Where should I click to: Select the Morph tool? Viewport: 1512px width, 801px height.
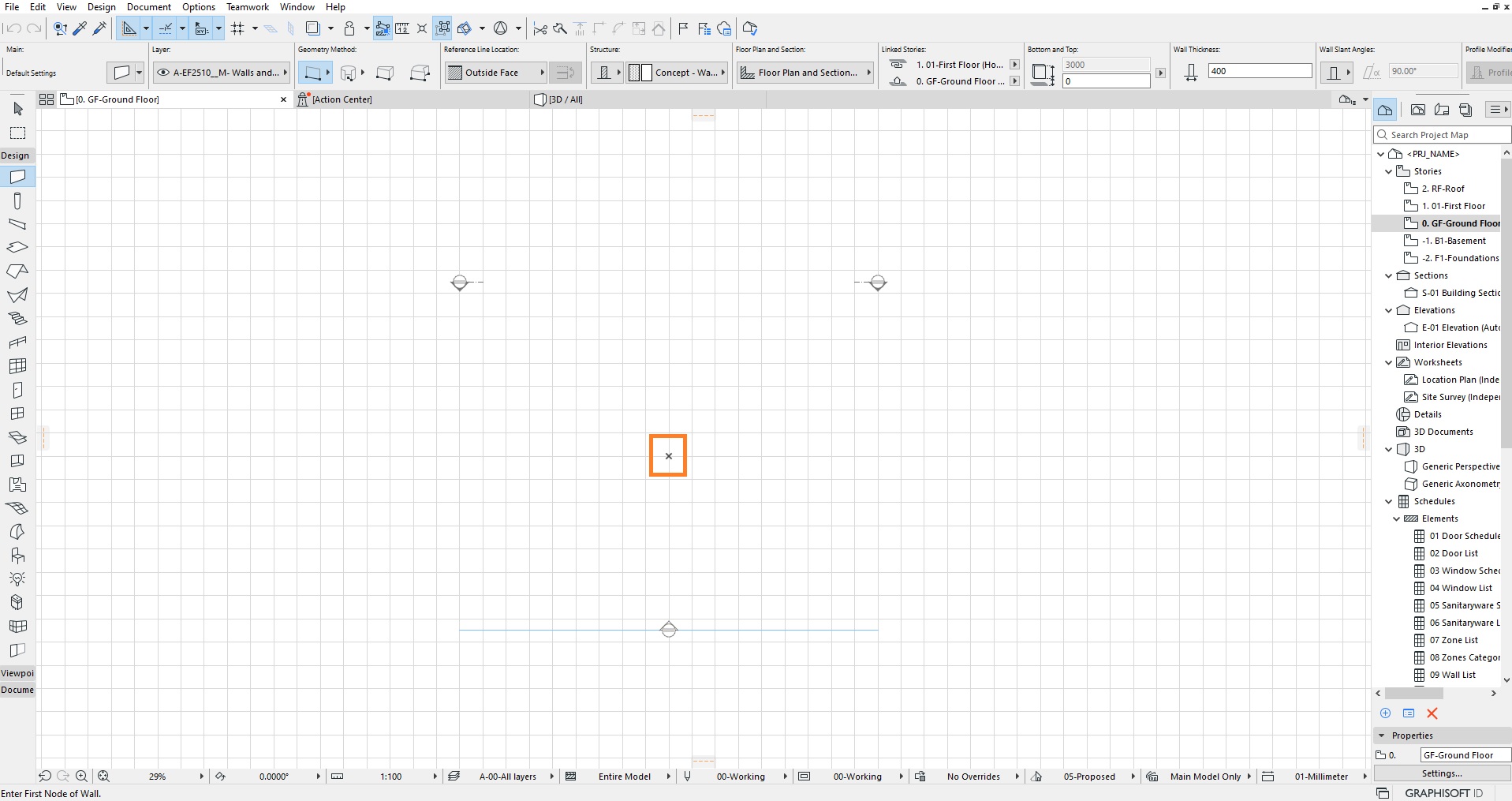(x=17, y=532)
